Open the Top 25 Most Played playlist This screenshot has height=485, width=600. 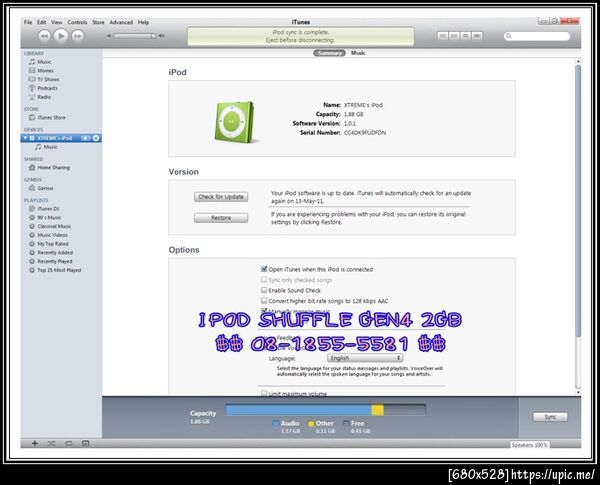61,270
